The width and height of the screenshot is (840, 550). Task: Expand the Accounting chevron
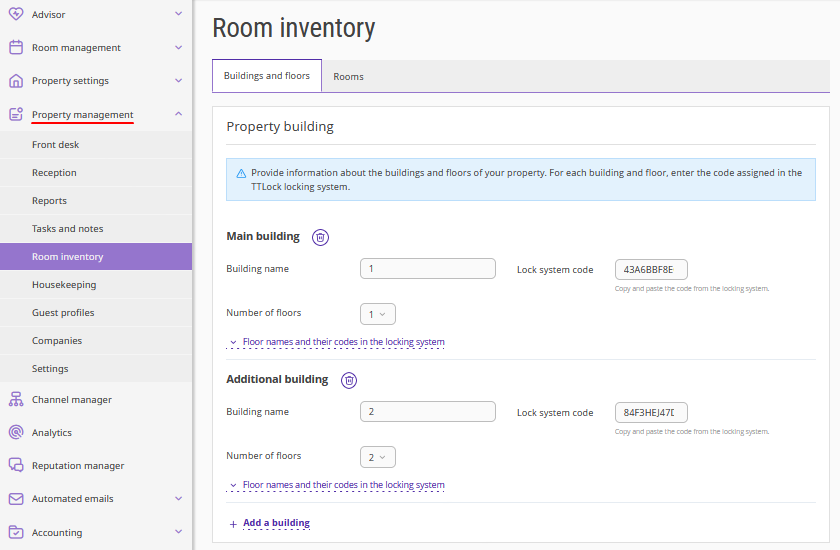179,532
